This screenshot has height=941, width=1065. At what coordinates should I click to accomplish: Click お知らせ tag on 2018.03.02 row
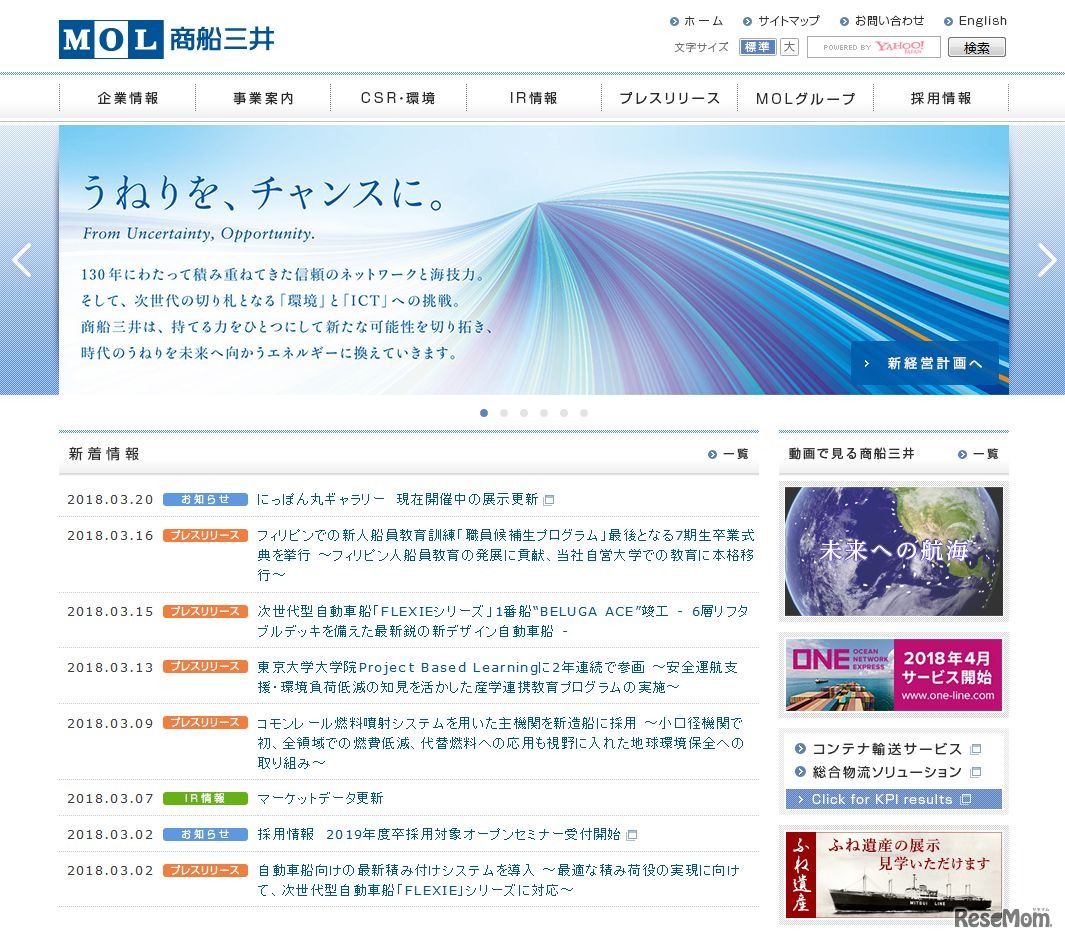point(205,834)
